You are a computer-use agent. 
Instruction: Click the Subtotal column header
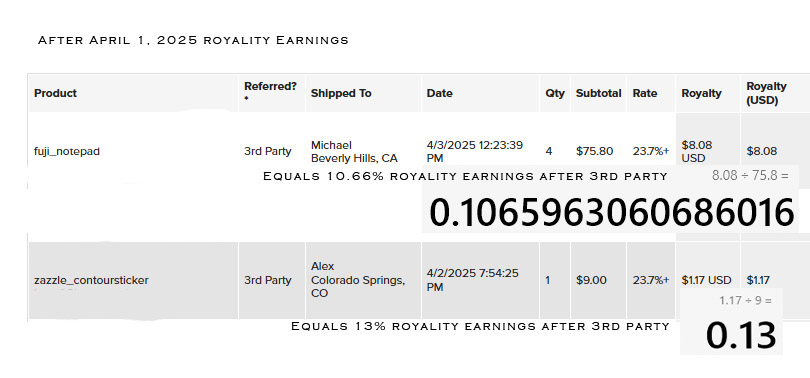(x=599, y=93)
